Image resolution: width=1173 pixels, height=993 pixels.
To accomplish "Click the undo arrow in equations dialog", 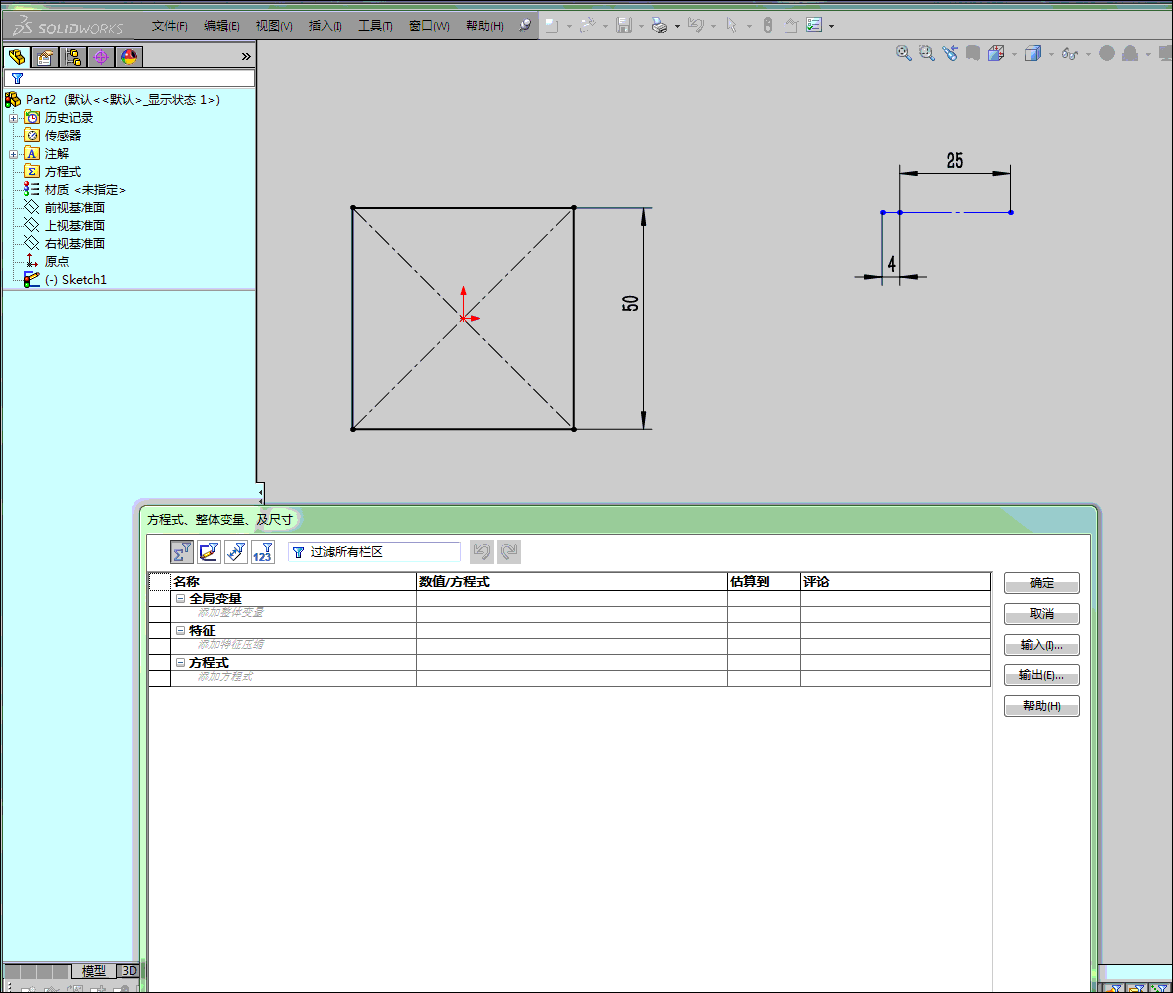I will point(482,552).
